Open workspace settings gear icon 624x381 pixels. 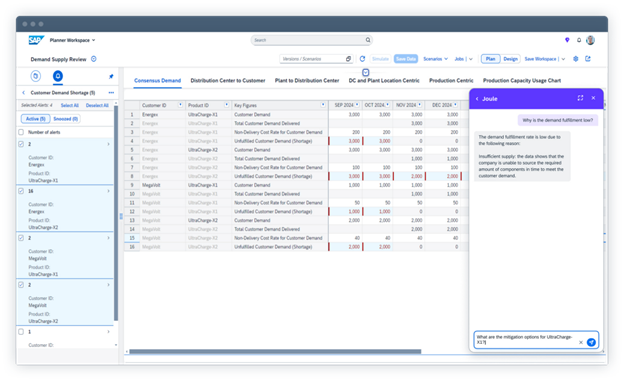point(575,59)
